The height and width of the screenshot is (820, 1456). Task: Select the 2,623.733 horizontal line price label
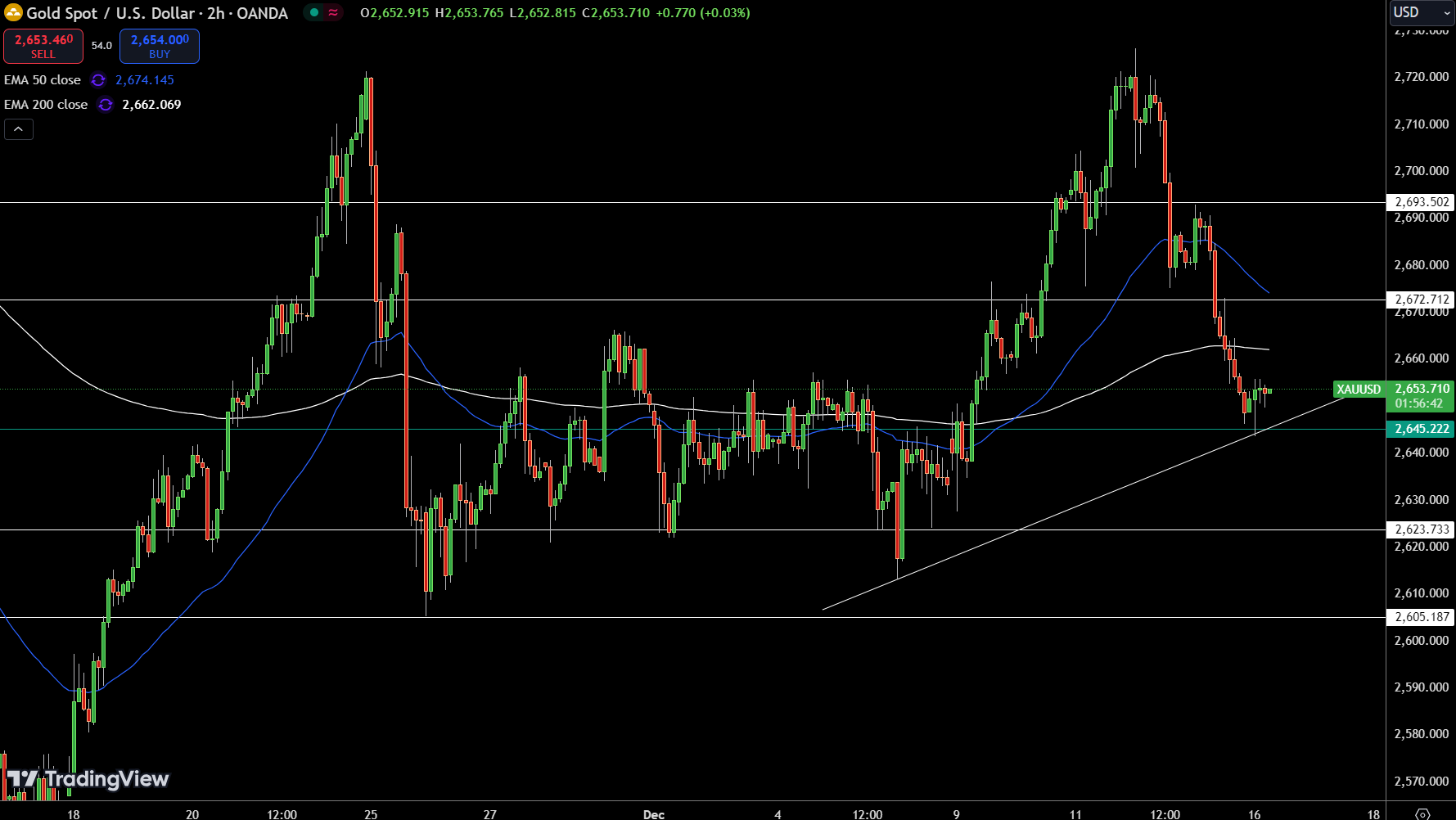coord(1422,529)
